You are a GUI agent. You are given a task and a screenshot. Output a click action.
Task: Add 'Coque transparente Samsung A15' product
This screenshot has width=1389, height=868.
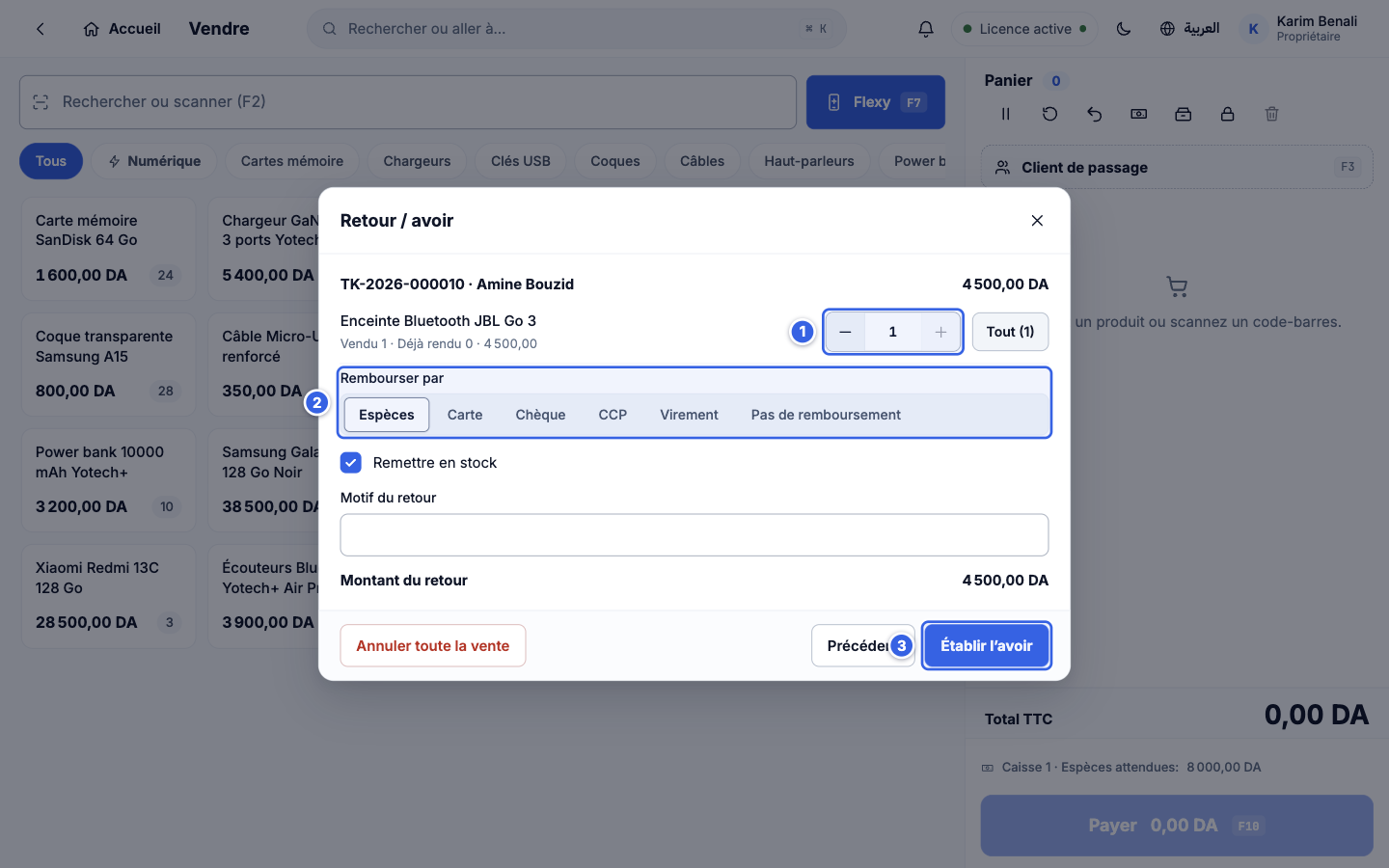pyautogui.click(x=108, y=365)
